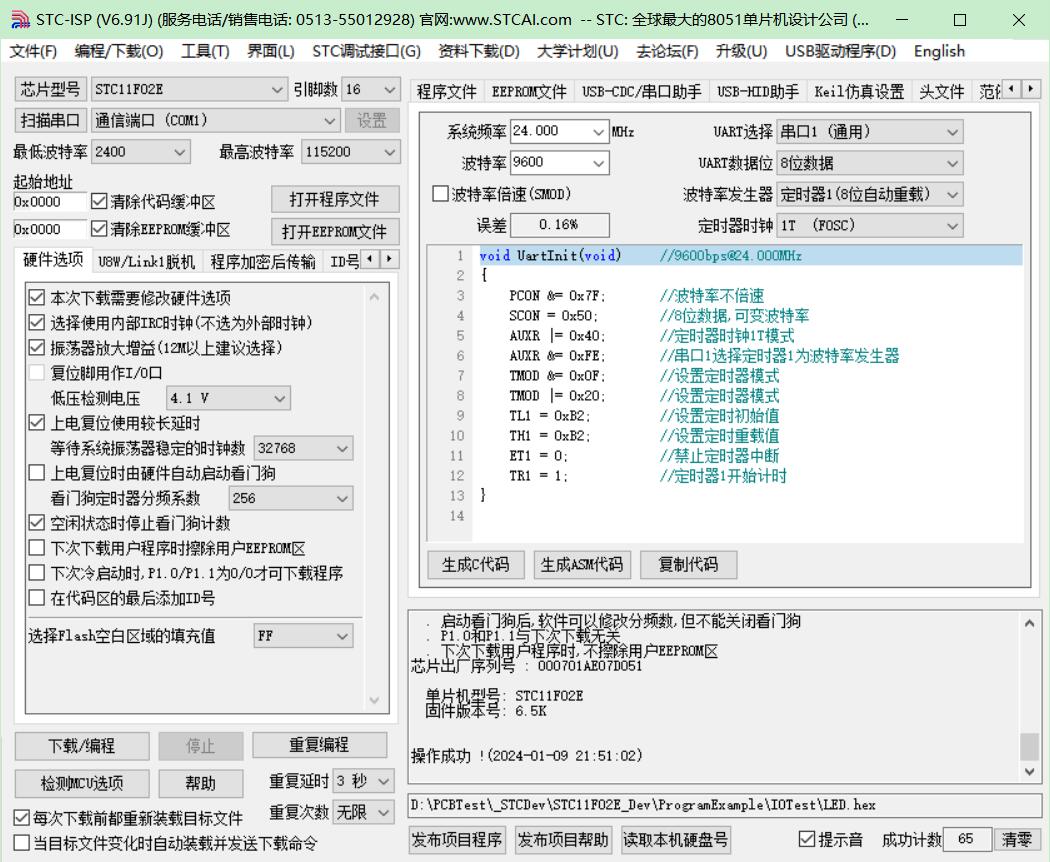This screenshot has height=862, width=1050.
Task: Click the right arrow of the 硬件选项 tab strip
Action: pos(389,259)
